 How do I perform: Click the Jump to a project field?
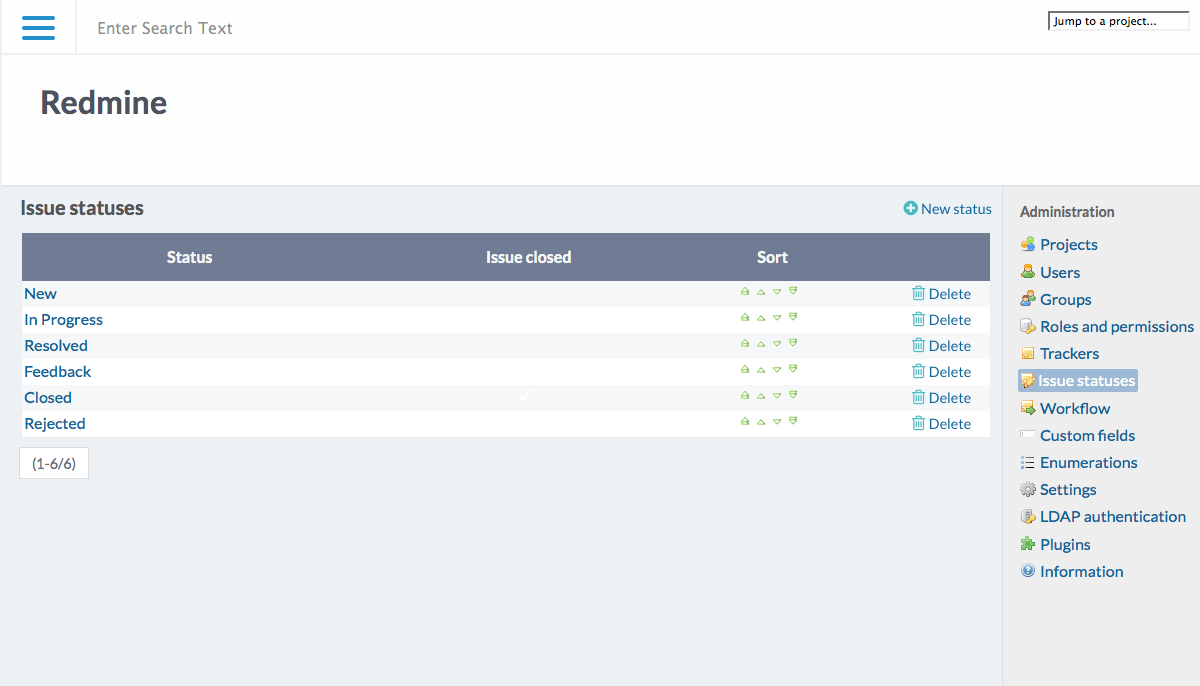coord(1118,20)
